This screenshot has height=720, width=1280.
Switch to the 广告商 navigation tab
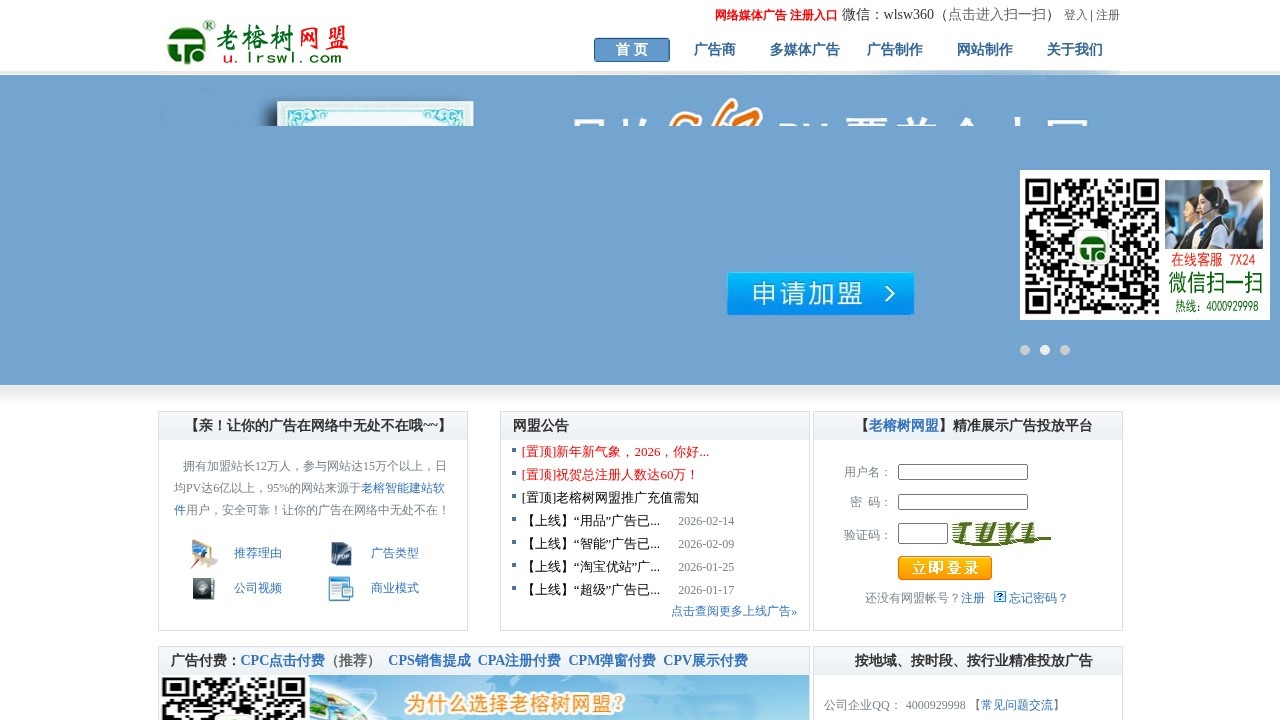point(714,49)
